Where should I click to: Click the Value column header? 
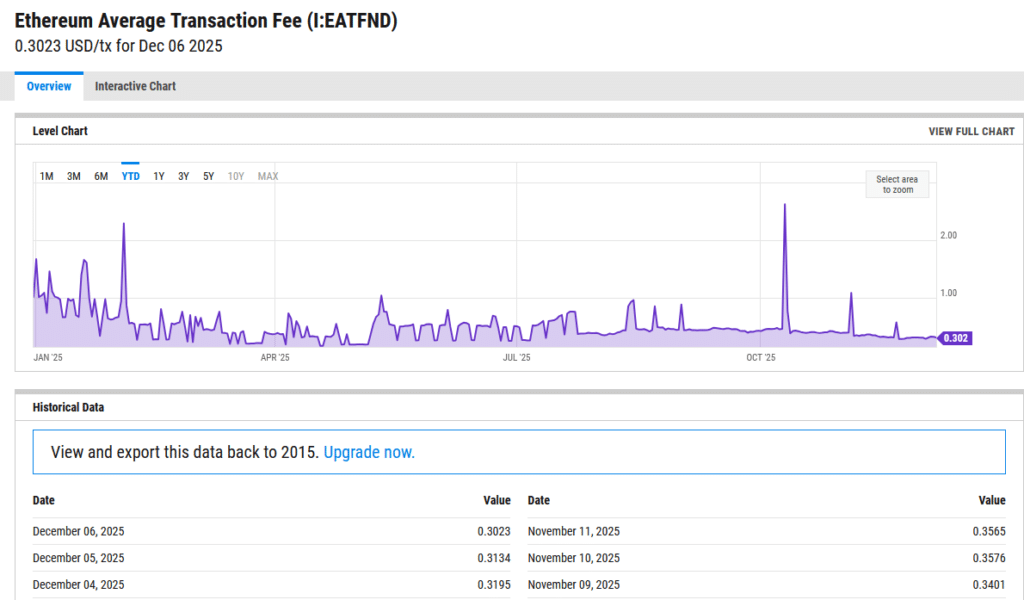pos(497,500)
